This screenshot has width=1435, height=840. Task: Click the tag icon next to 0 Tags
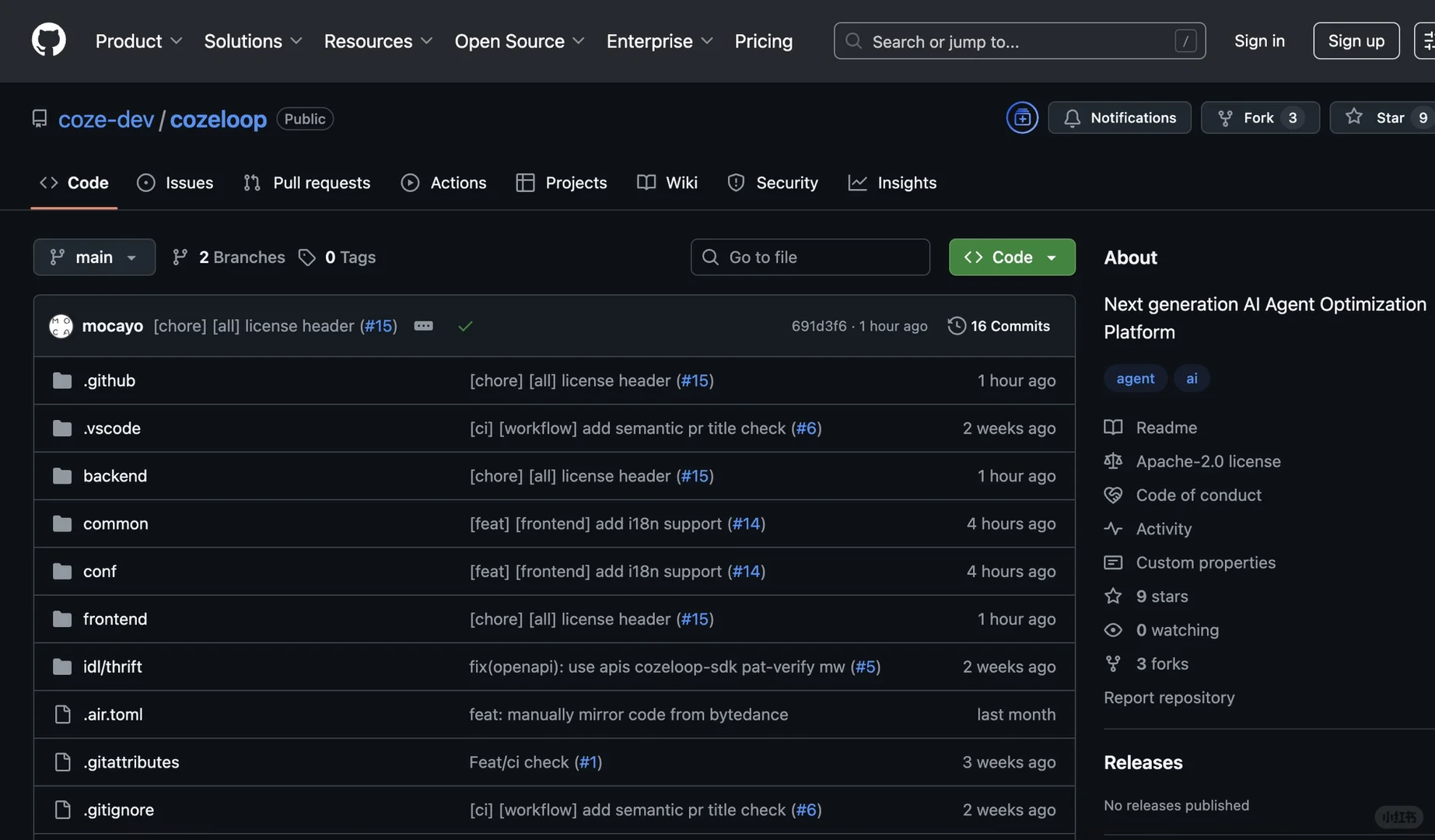coord(307,257)
